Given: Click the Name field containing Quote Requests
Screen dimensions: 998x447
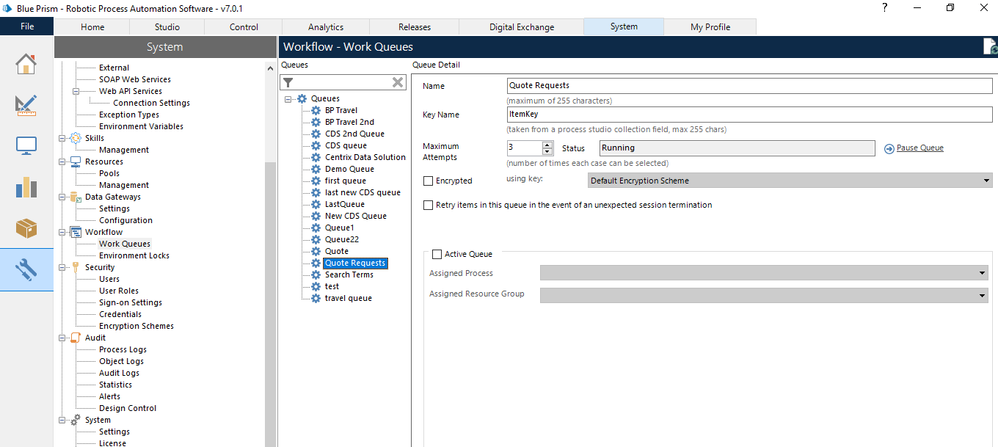Looking at the screenshot, I should pos(749,85).
